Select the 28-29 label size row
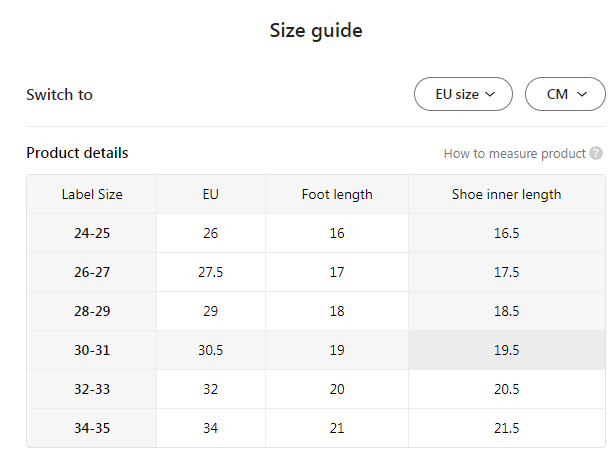The image size is (611, 450). click(x=92, y=311)
